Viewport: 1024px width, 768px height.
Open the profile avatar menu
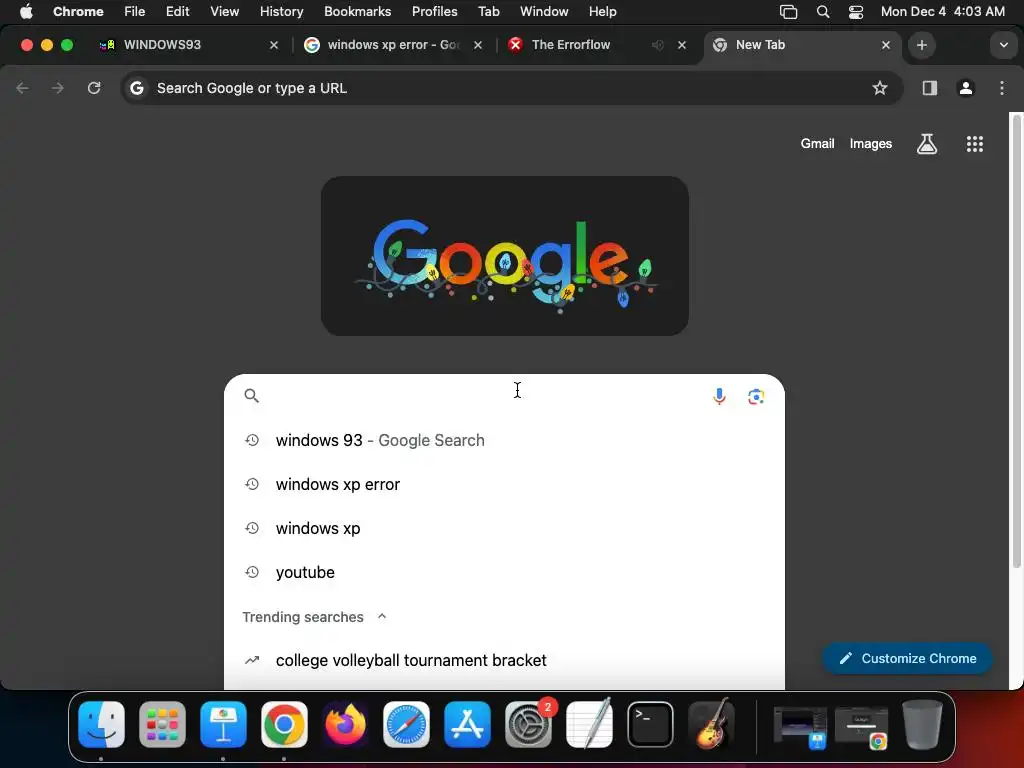[x=966, y=88]
